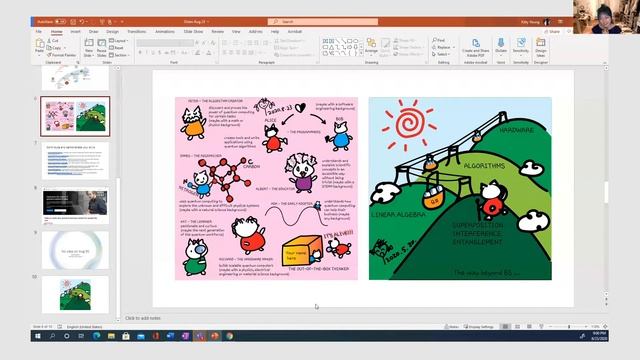Open Clipboard group dialog launcher

78,62
